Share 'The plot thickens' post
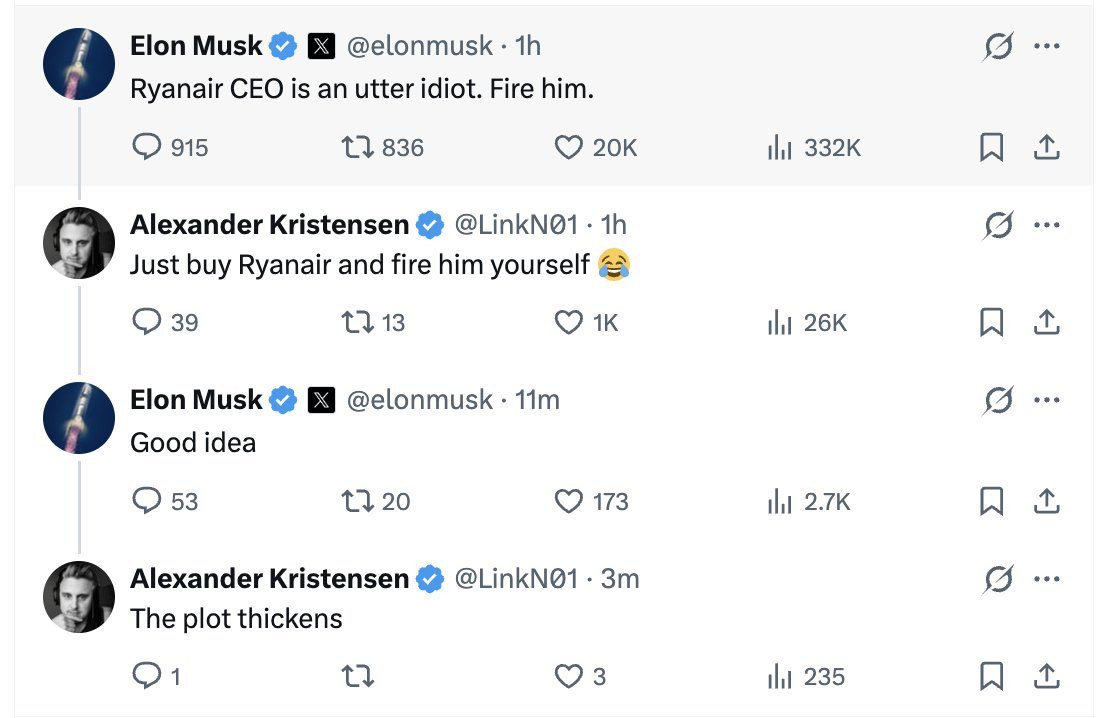The height and width of the screenshot is (718, 1104). 1045,677
